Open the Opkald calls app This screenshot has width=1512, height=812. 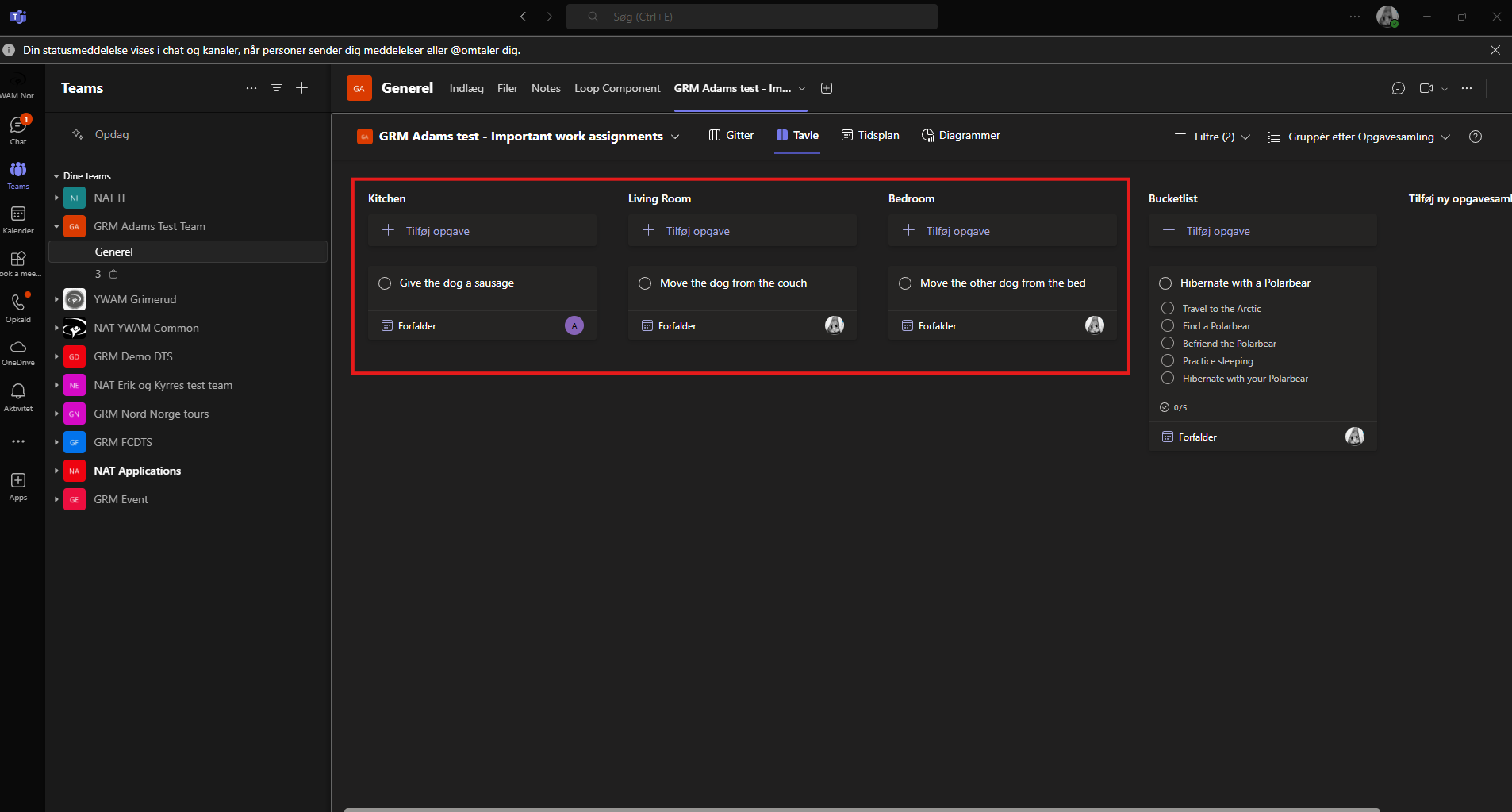pos(18,308)
